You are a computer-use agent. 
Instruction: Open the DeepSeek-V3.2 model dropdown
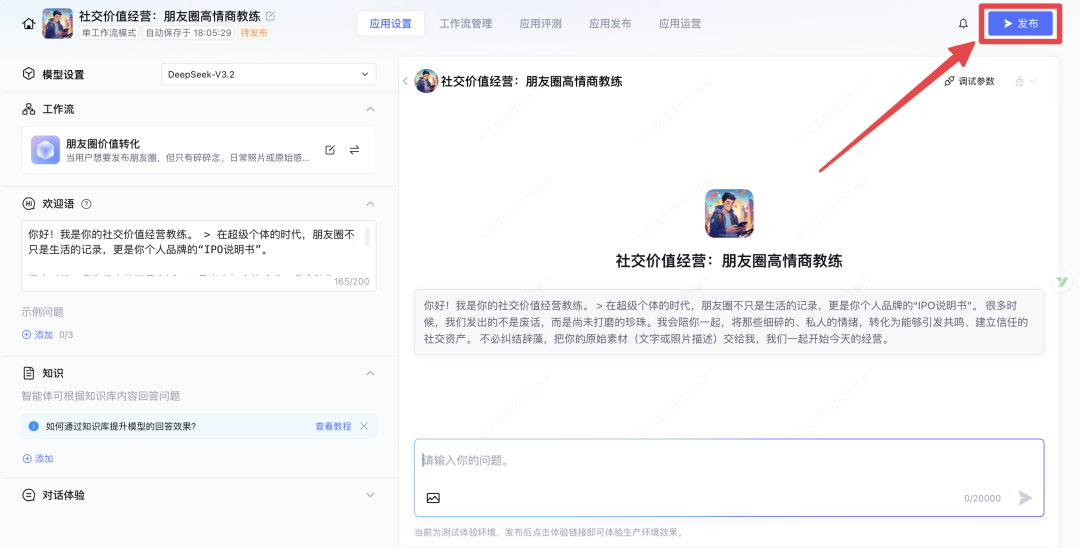coord(268,74)
